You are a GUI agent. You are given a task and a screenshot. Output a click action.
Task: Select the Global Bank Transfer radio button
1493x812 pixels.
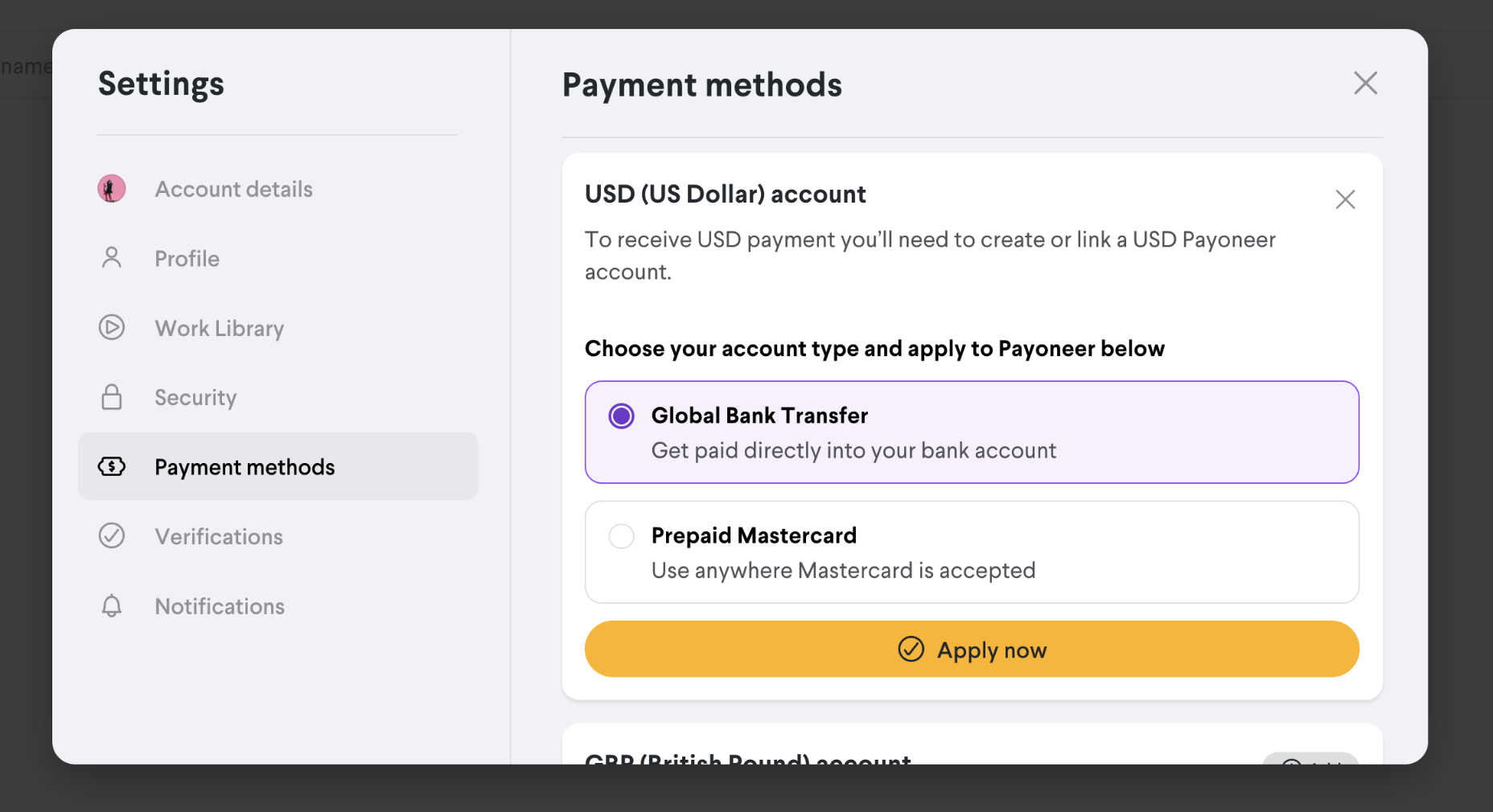(621, 416)
